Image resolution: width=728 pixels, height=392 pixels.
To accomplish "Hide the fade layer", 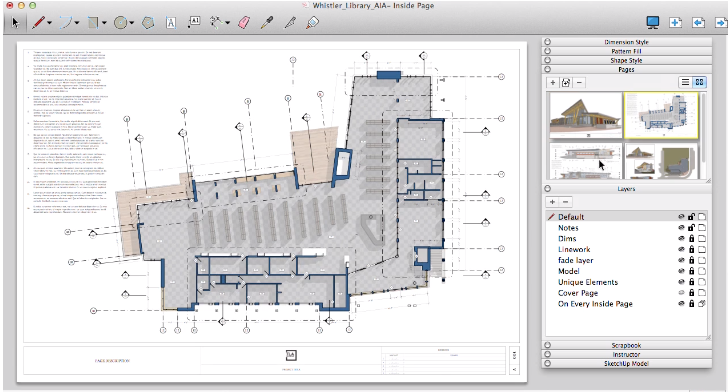I will click(x=681, y=260).
